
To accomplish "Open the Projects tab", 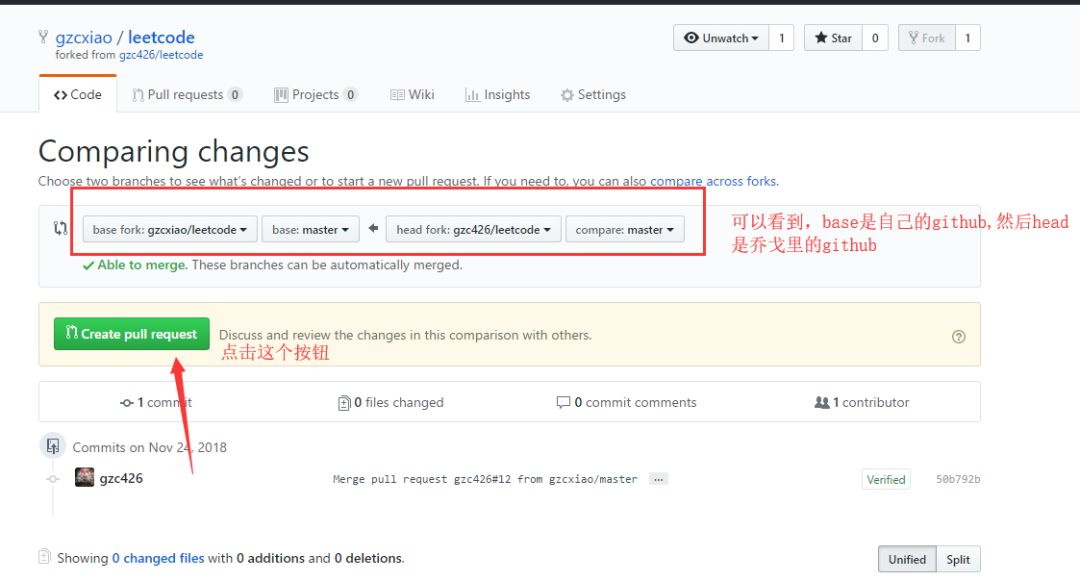I will 315,94.
